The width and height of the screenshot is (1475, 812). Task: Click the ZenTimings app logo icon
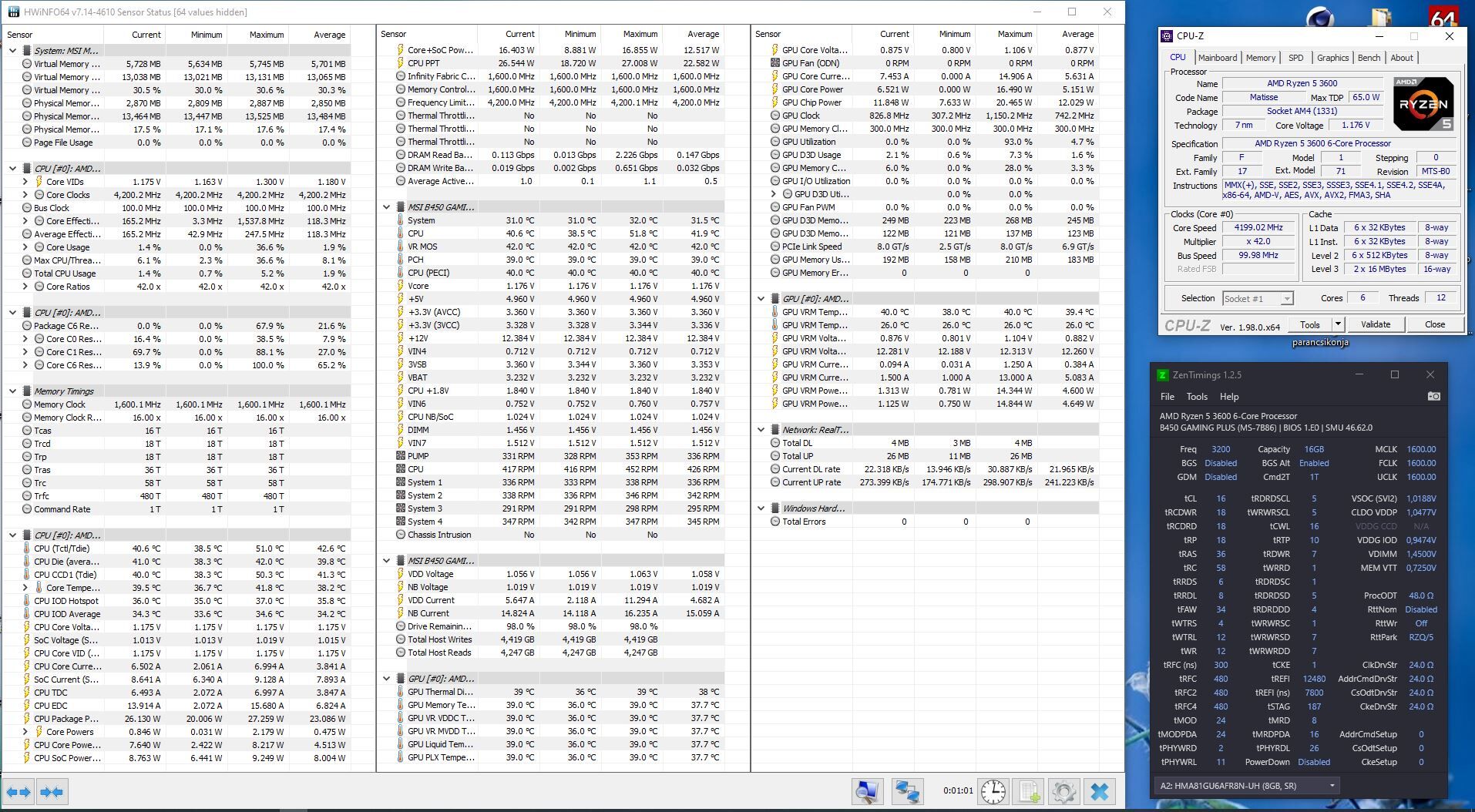[1163, 375]
